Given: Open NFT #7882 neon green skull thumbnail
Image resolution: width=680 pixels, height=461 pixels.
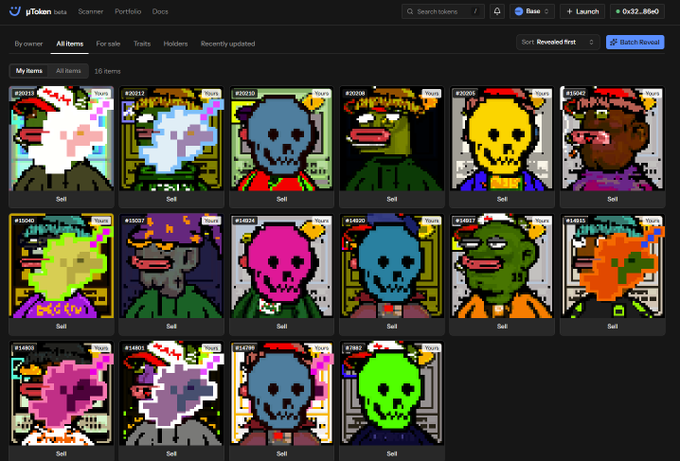Looking at the screenshot, I should click(x=392, y=393).
